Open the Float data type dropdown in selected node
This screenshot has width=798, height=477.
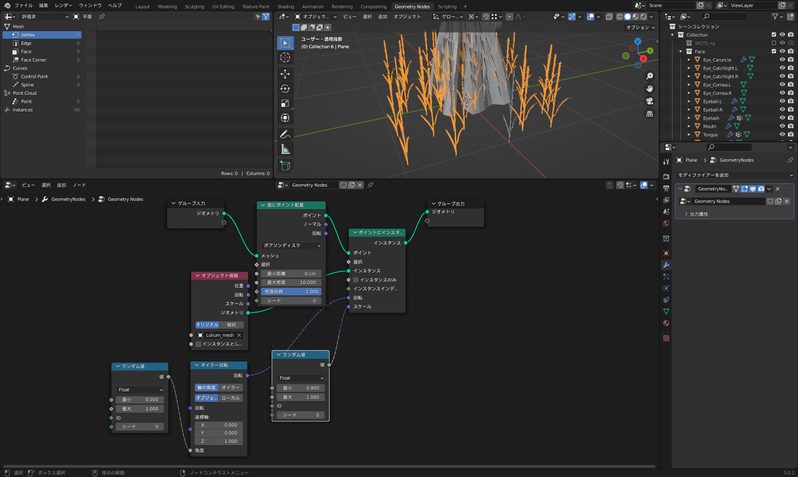[x=300, y=378]
